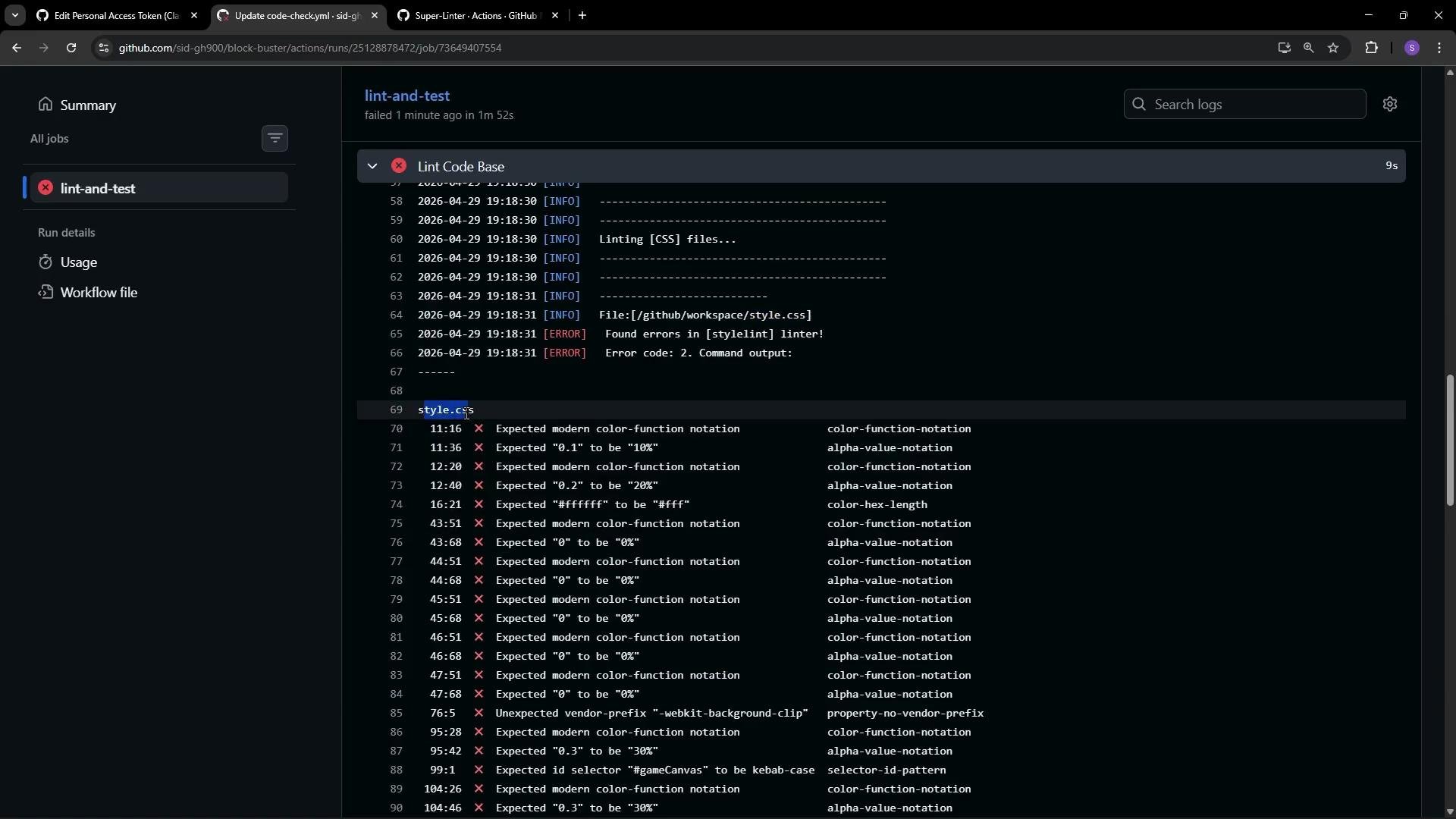Switch to Edit Personal Access Token tab
The image size is (1456, 819).
[x=117, y=15]
